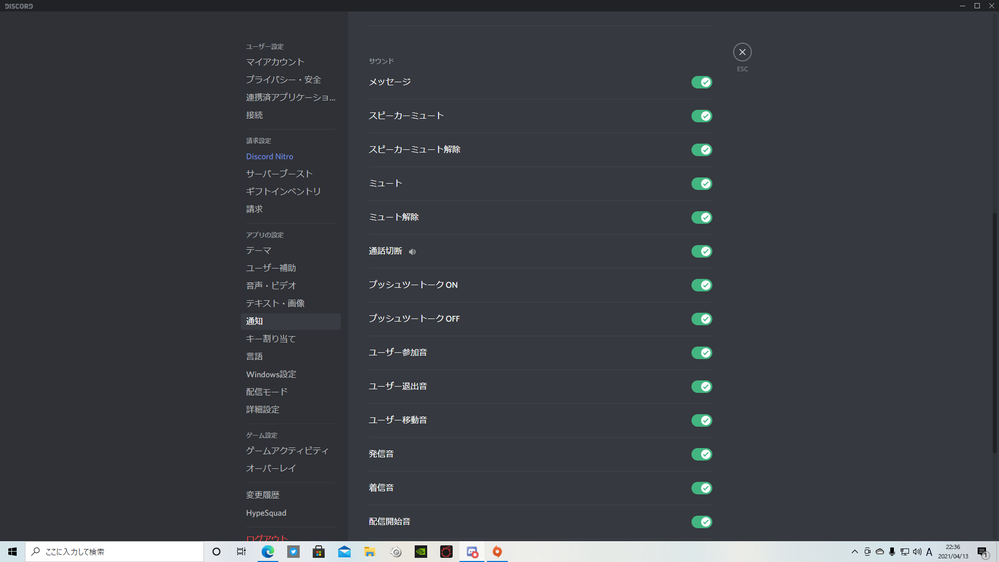
Task: Show hidden system tray icons
Action: click(x=854, y=552)
